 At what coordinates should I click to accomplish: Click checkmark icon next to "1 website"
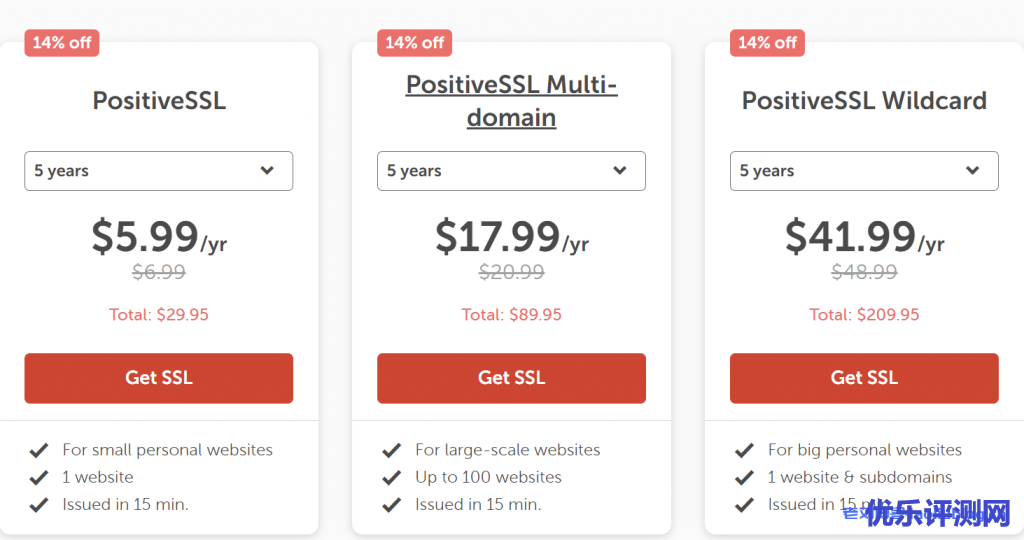coord(39,477)
